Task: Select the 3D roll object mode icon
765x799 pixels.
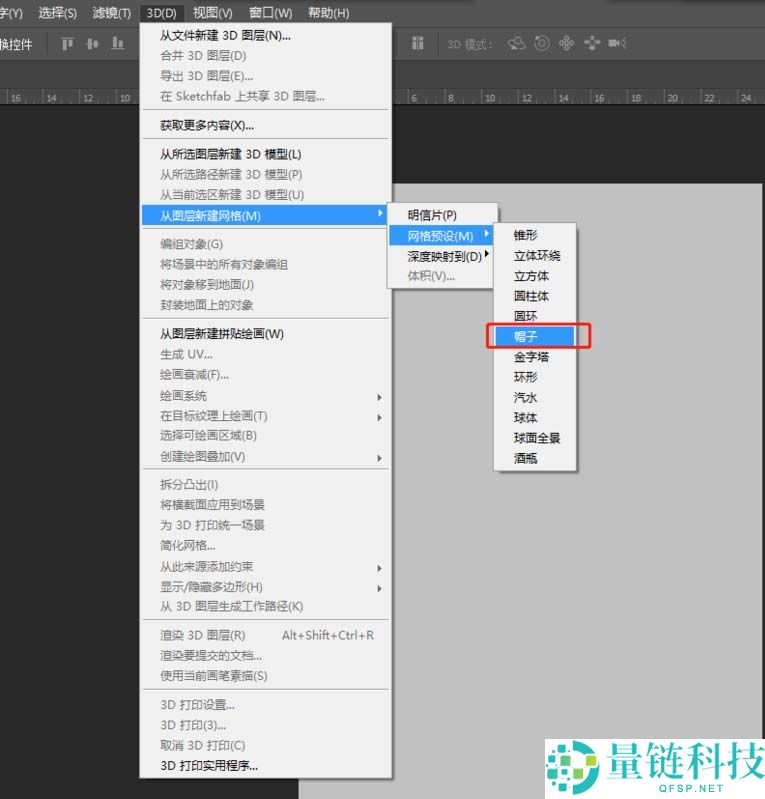Action: coord(542,43)
